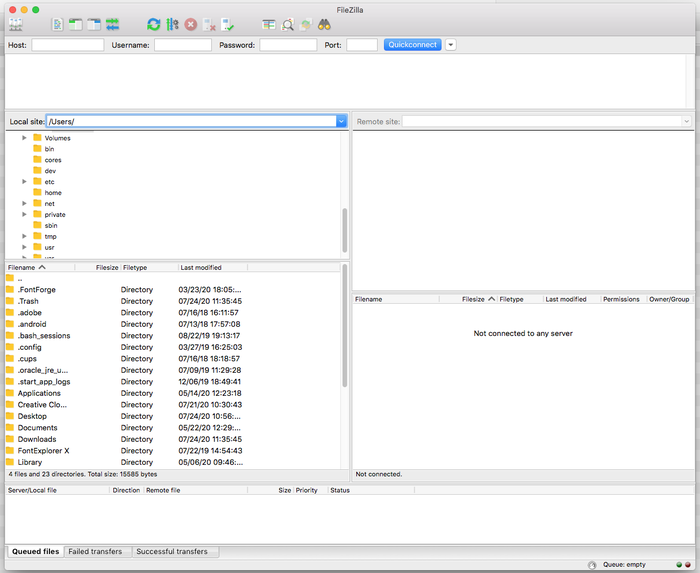Open the Site Manager icon
The image size is (700, 573).
pos(16,25)
